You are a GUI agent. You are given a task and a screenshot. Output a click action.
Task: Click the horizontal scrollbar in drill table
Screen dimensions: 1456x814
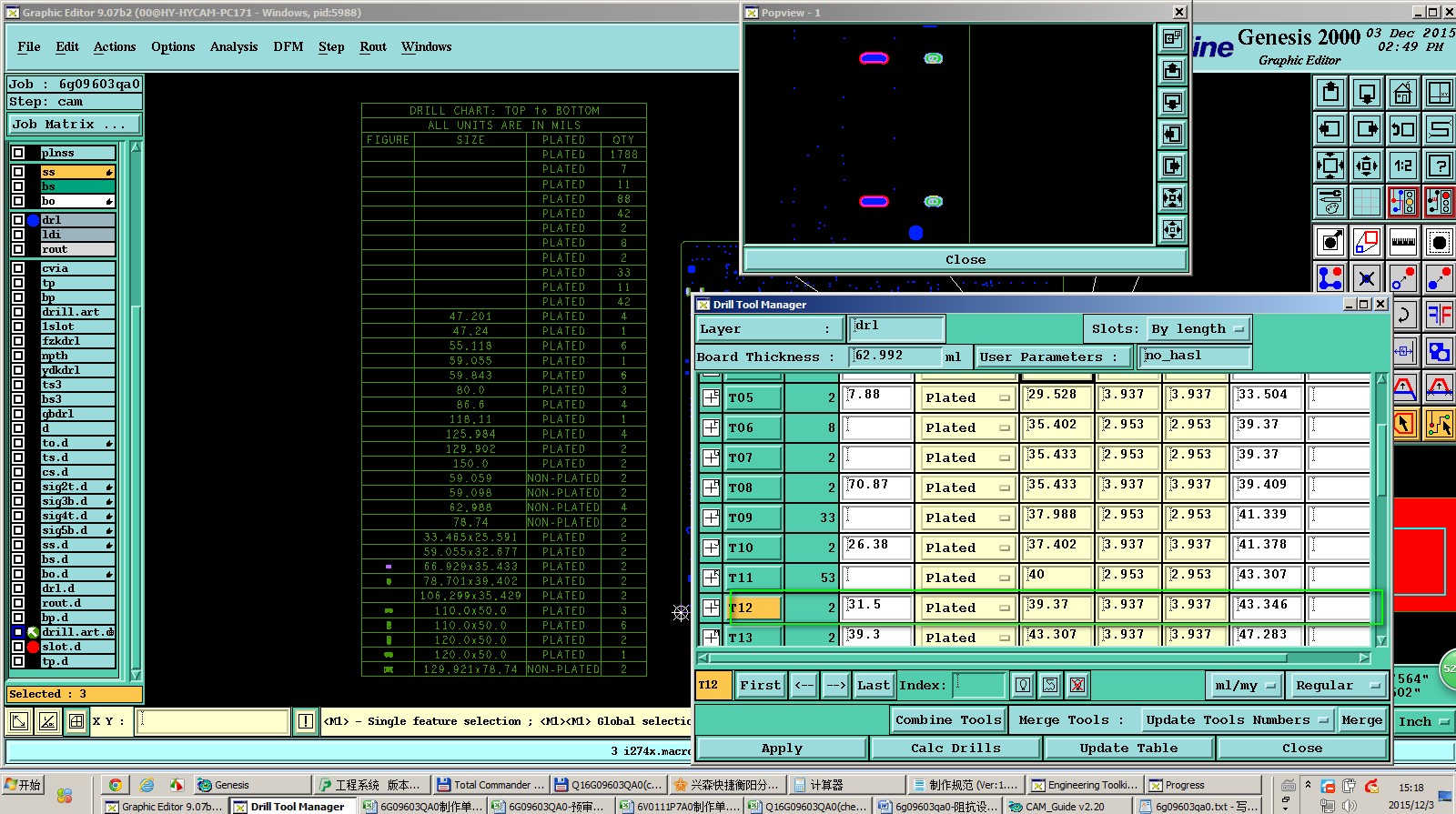pos(1034,658)
